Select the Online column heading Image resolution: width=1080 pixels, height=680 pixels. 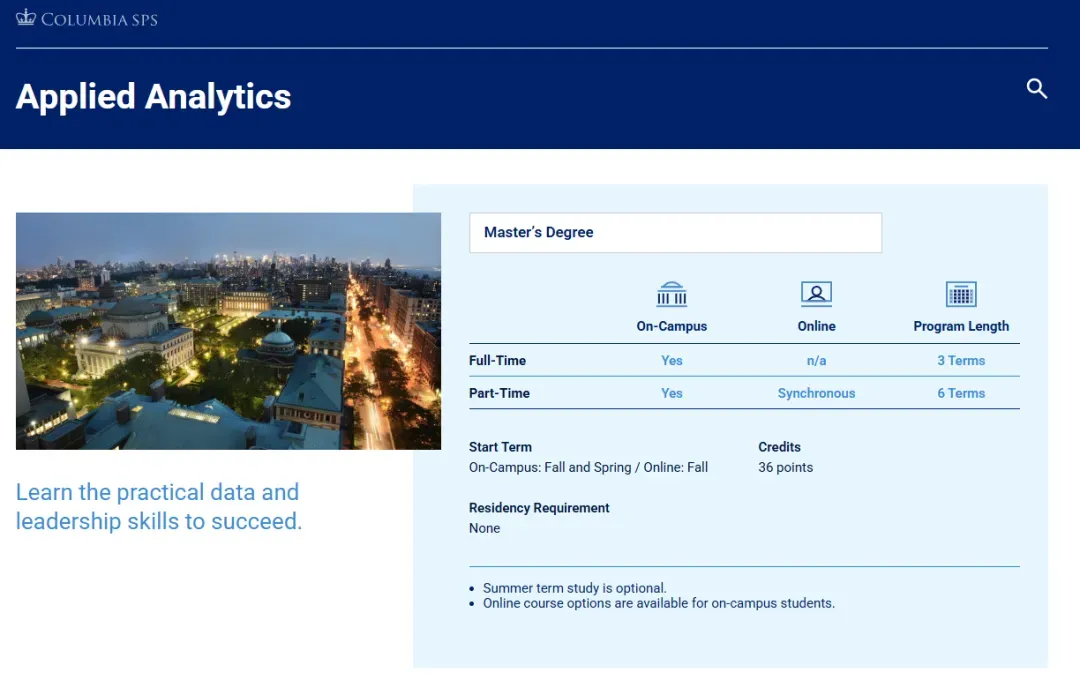[x=816, y=326]
